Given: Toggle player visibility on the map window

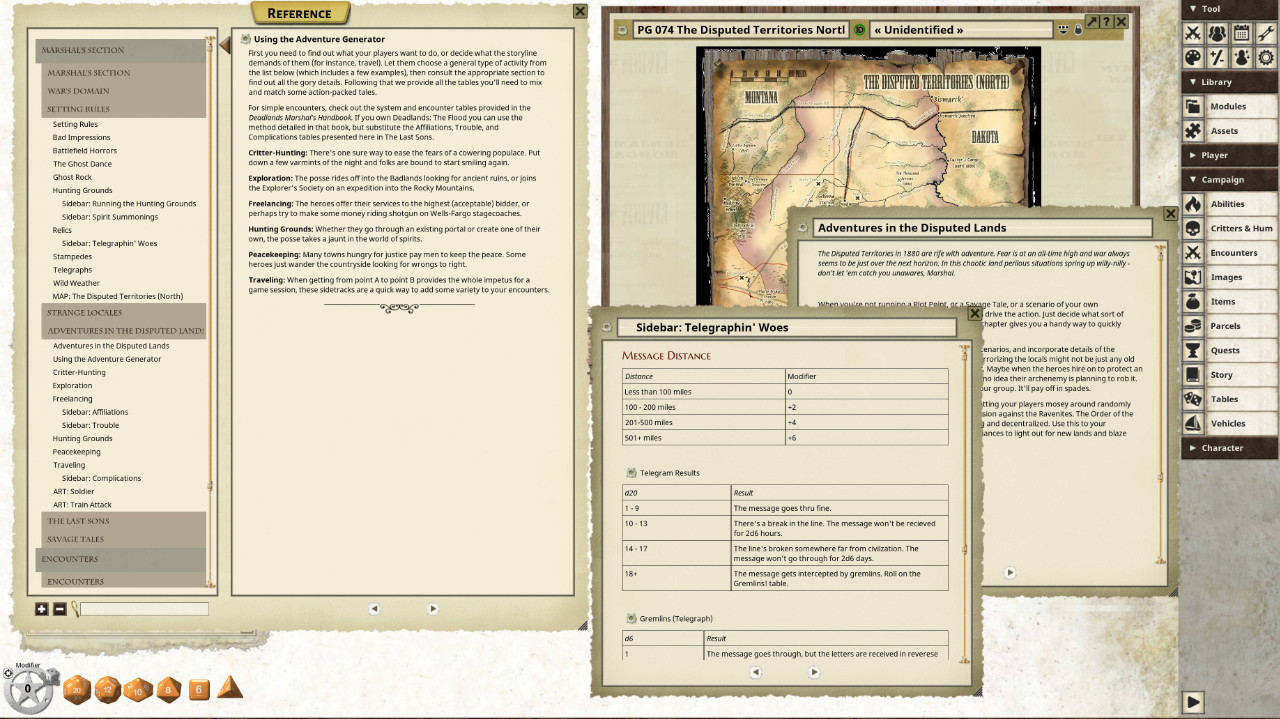Looking at the screenshot, I should pos(1062,30).
